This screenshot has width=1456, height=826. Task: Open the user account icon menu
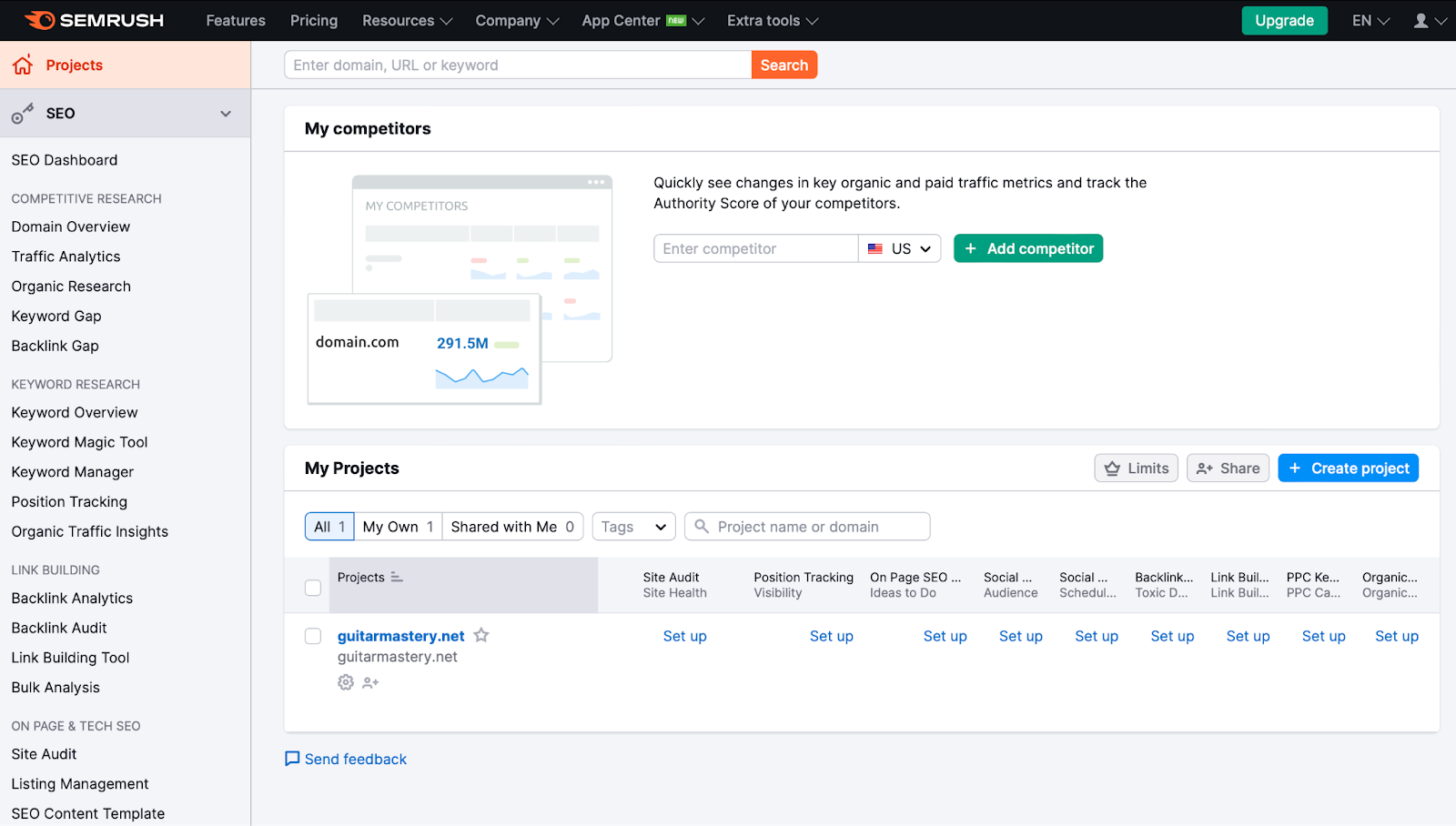tap(1430, 20)
